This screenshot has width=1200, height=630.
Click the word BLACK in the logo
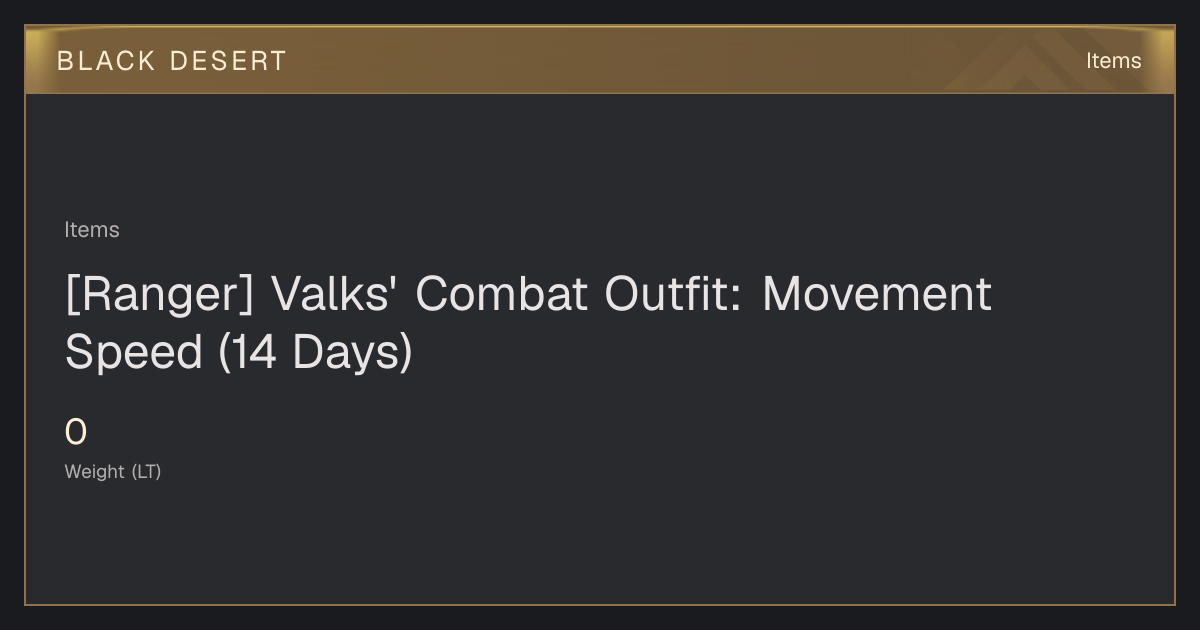[106, 61]
